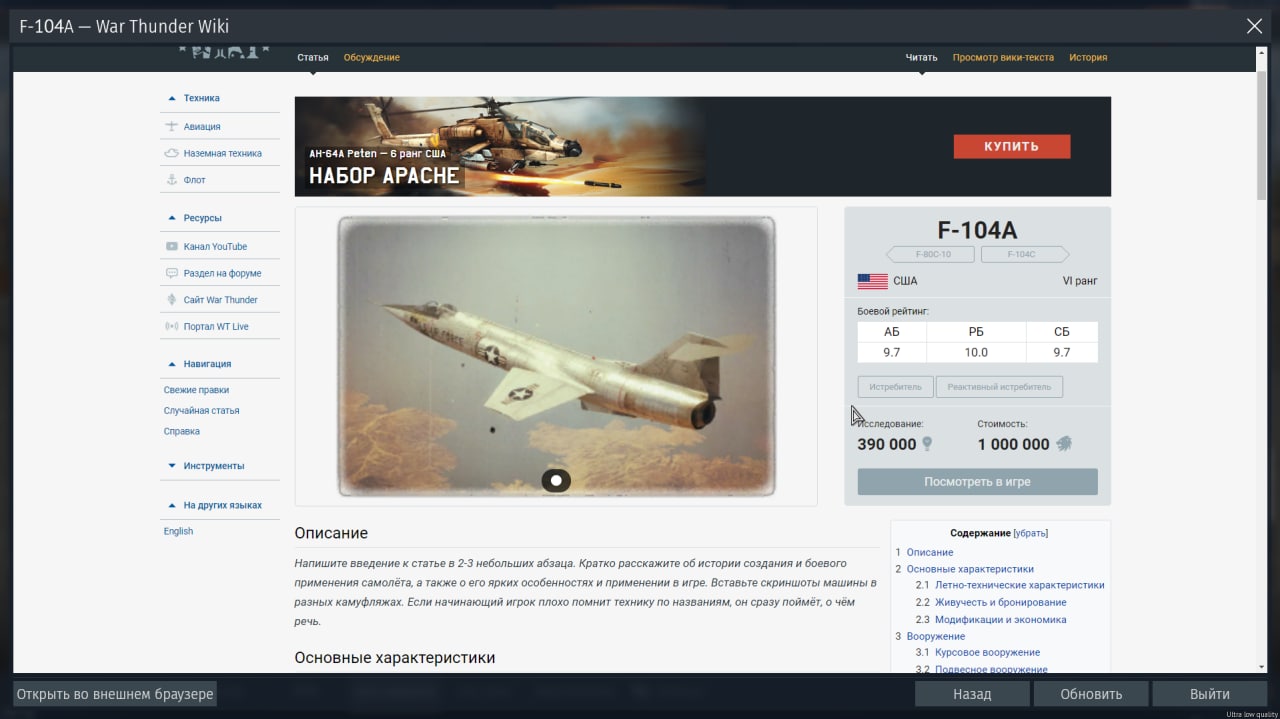Open Свежие правки link

(x=196, y=390)
